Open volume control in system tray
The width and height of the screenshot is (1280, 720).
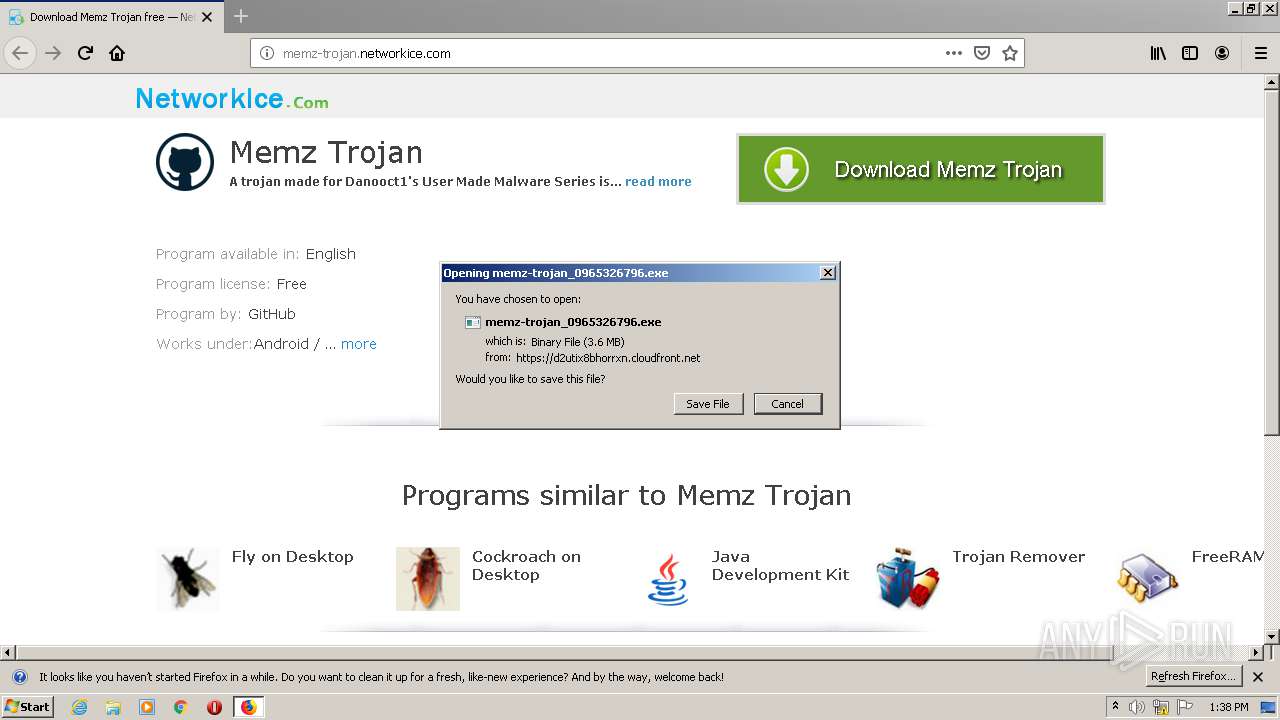1137,707
